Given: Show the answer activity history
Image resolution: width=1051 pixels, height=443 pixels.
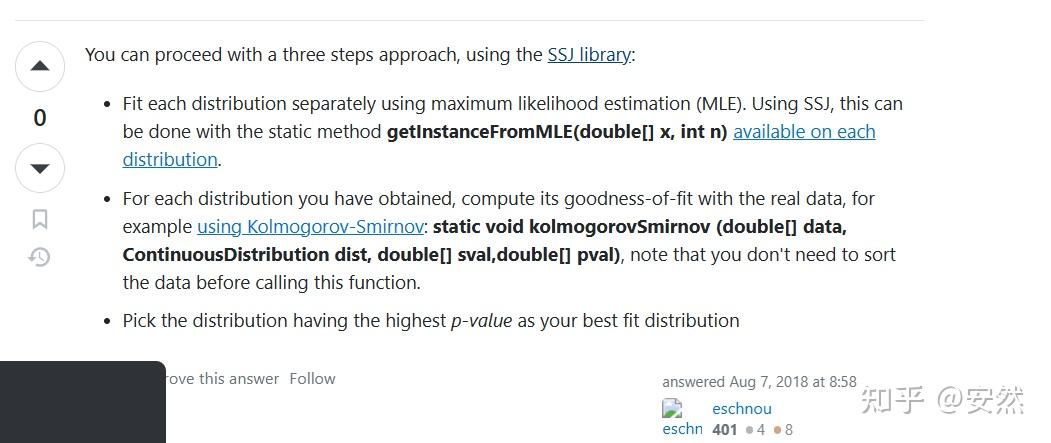Looking at the screenshot, I should point(40,257).
